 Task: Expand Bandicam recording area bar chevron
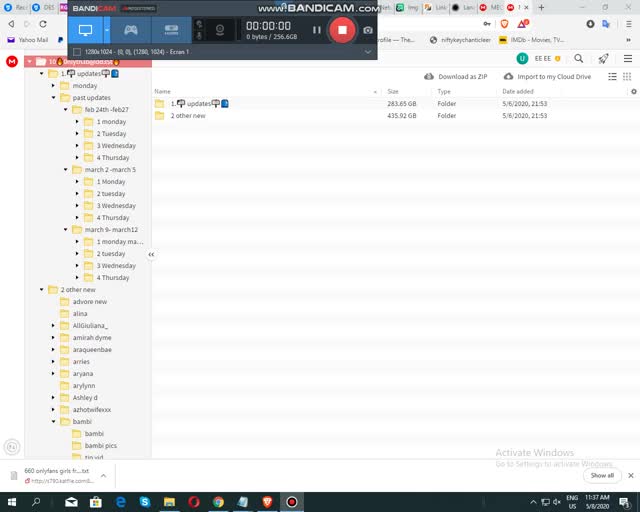tap(368, 52)
